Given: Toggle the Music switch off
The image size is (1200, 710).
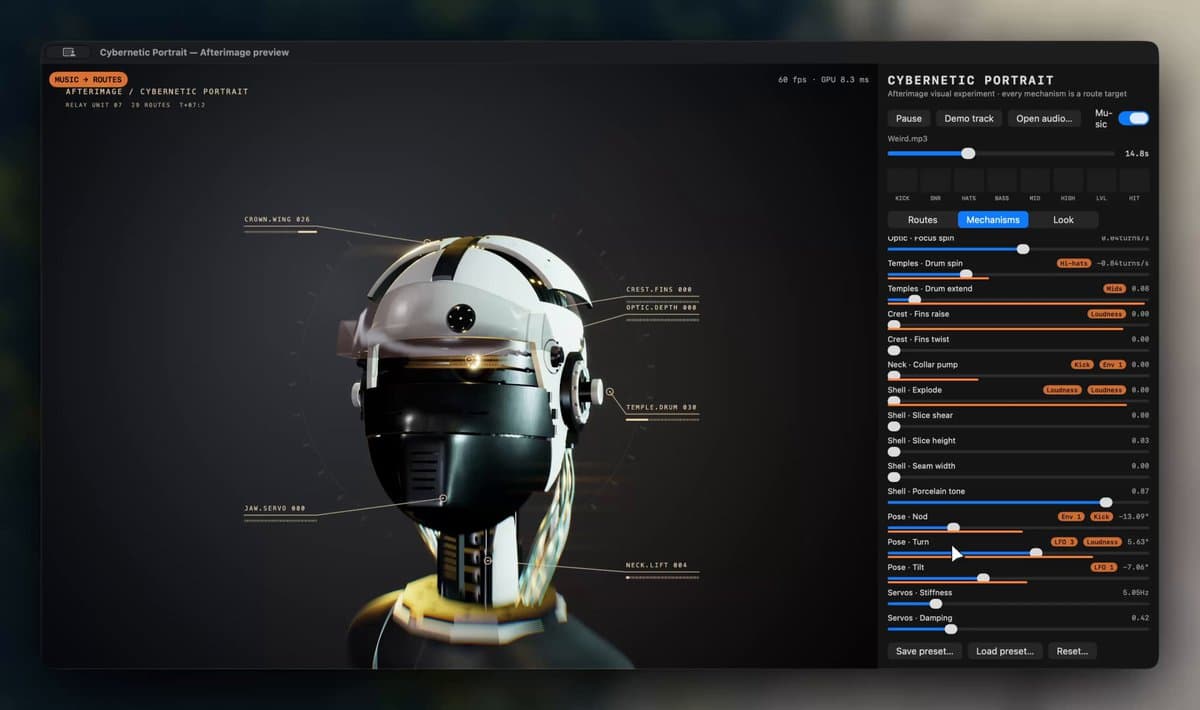Looking at the screenshot, I should tap(1133, 118).
